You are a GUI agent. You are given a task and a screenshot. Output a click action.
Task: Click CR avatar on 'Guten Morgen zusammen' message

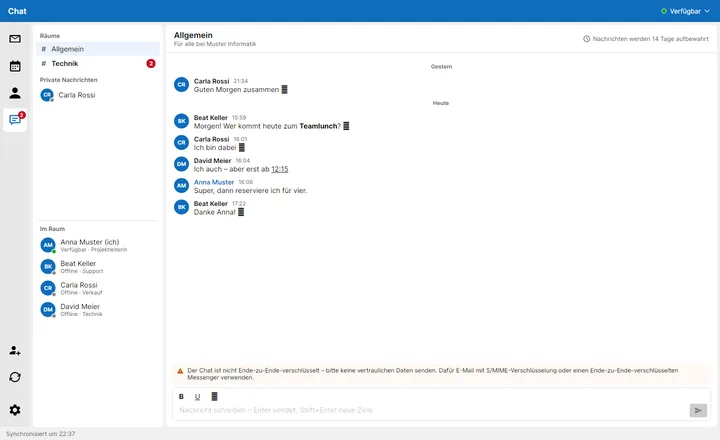[x=181, y=85]
